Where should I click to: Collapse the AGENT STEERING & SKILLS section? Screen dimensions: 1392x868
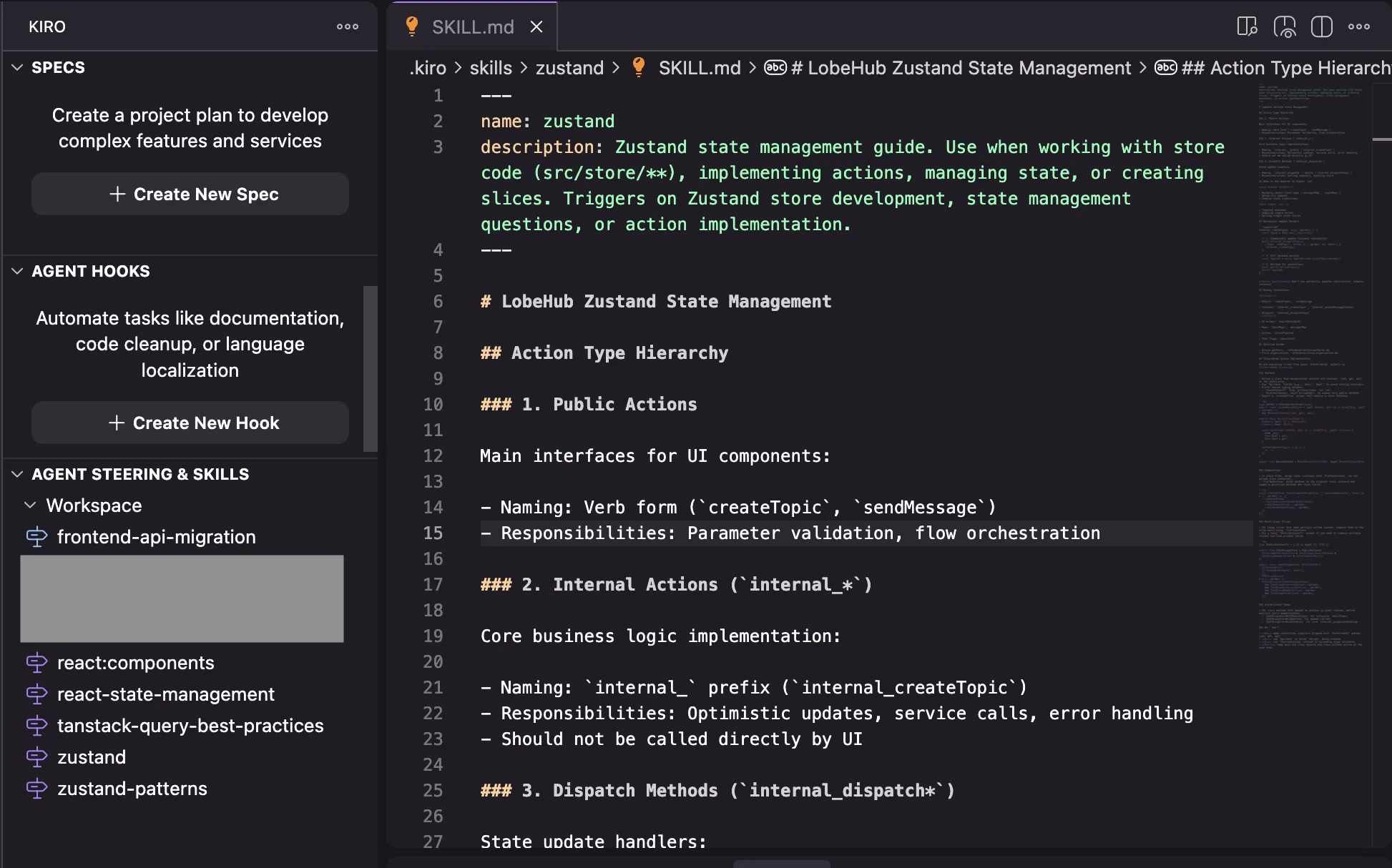pos(18,474)
